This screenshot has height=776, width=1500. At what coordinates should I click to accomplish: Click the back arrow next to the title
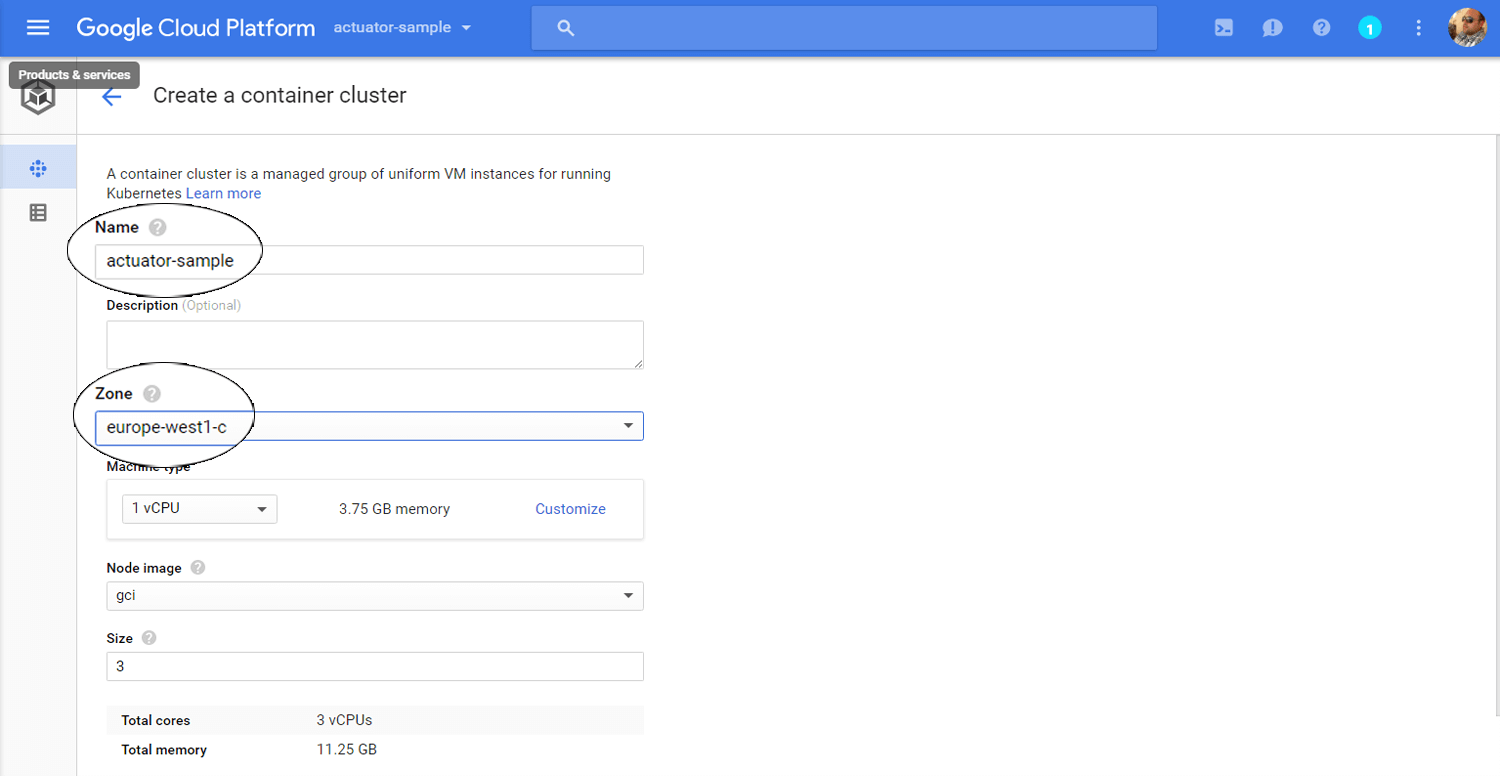click(x=111, y=96)
